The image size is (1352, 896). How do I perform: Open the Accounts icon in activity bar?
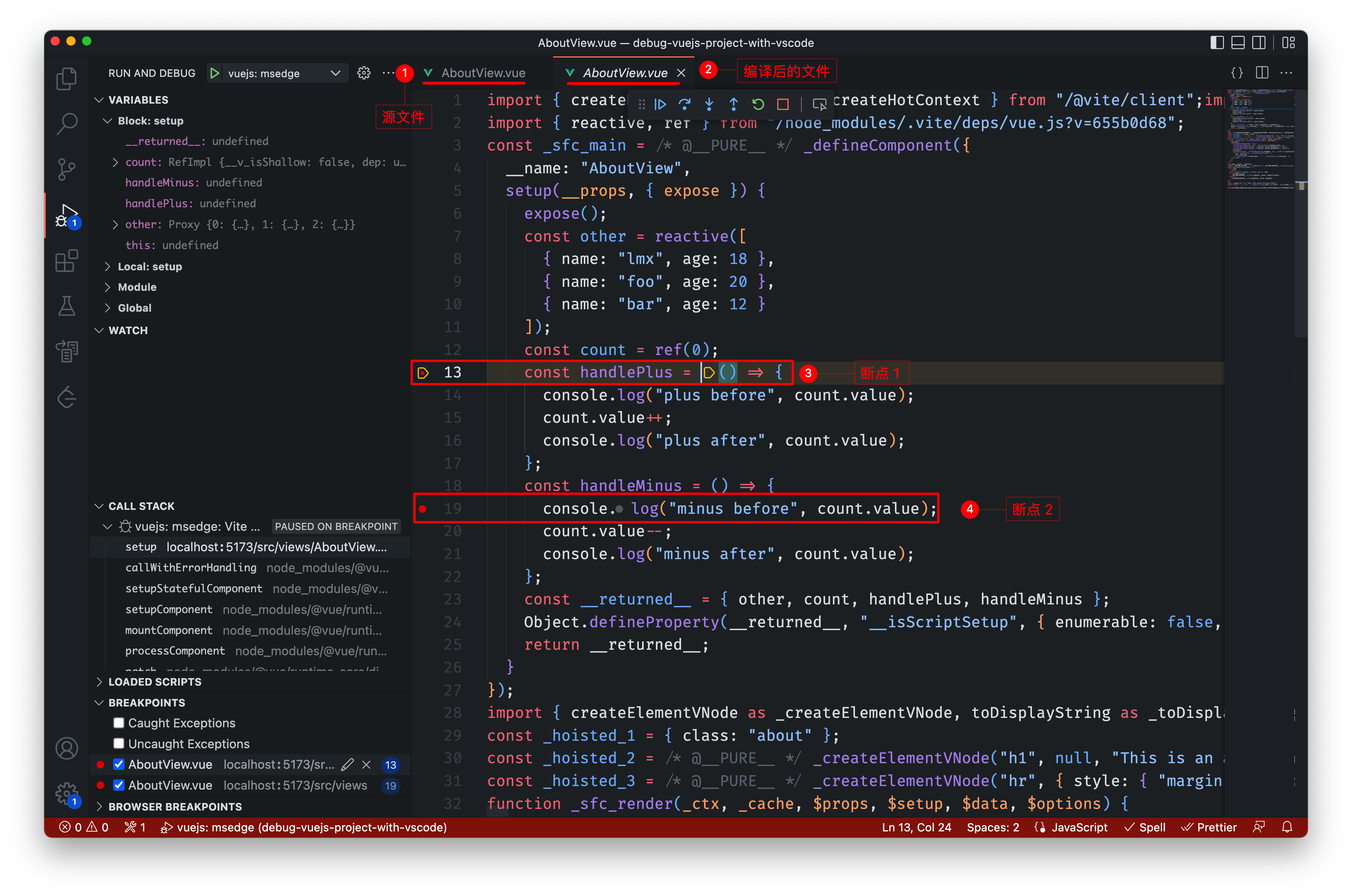[67, 748]
